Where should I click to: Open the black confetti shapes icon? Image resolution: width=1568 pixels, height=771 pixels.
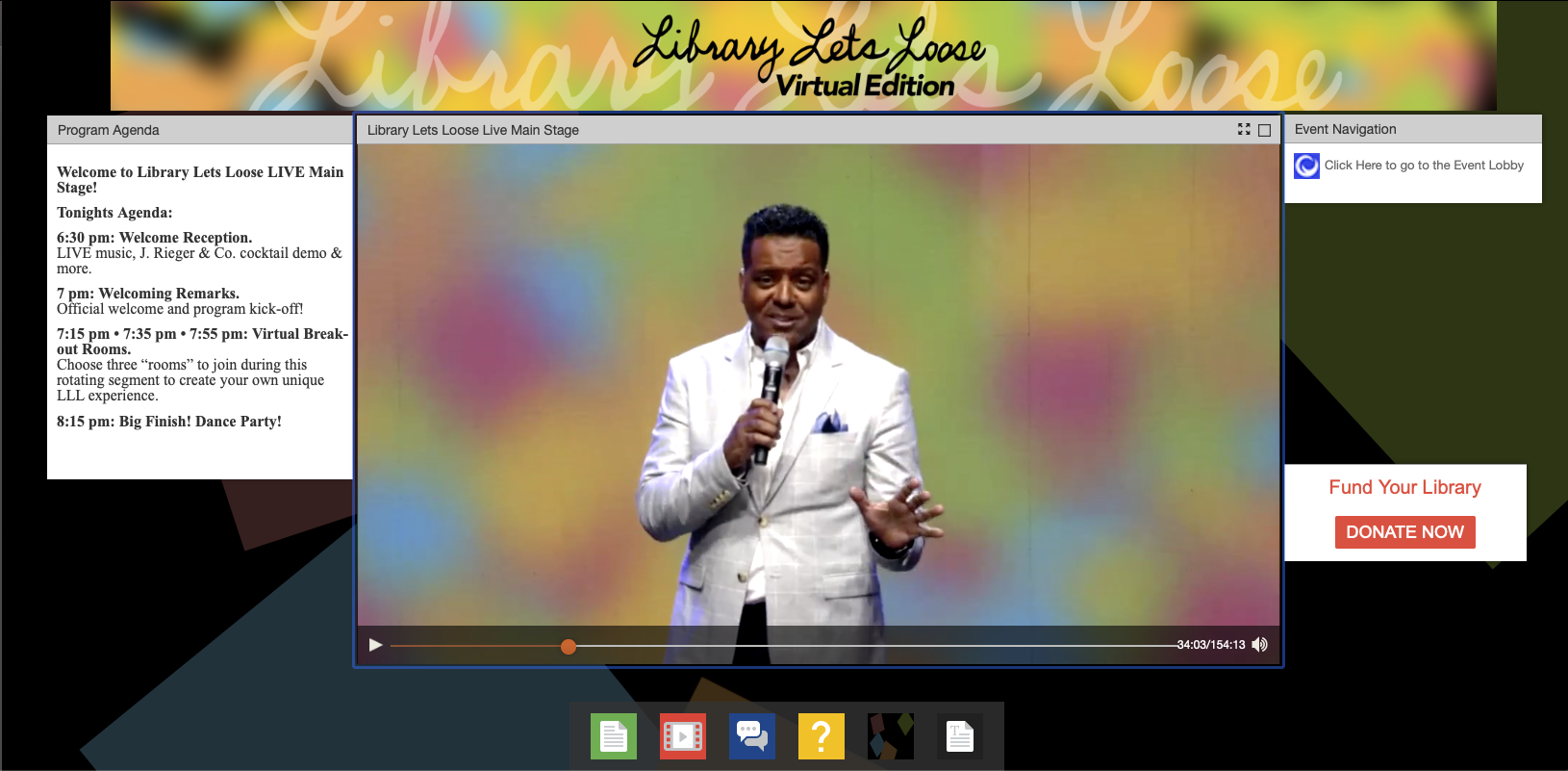click(891, 736)
